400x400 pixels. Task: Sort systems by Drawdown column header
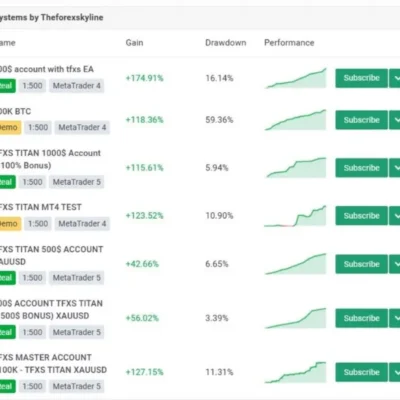[226, 43]
